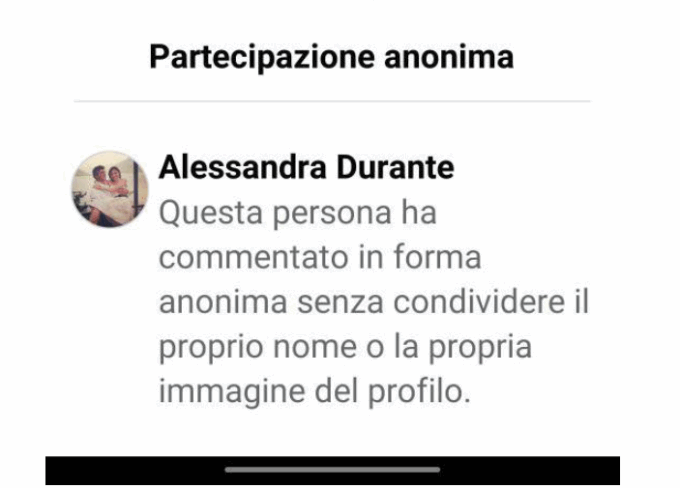The image size is (680, 488).
Task: Tap the text line 'Questa persona ha'
Action: pos(298,213)
